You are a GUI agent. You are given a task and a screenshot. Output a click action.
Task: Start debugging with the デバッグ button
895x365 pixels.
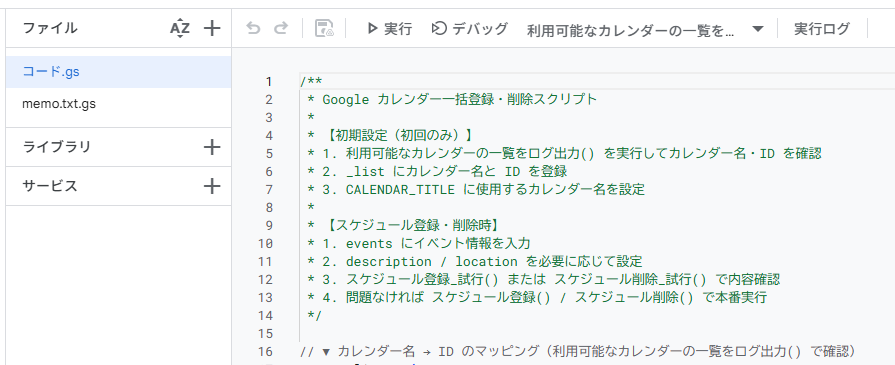[469, 29]
